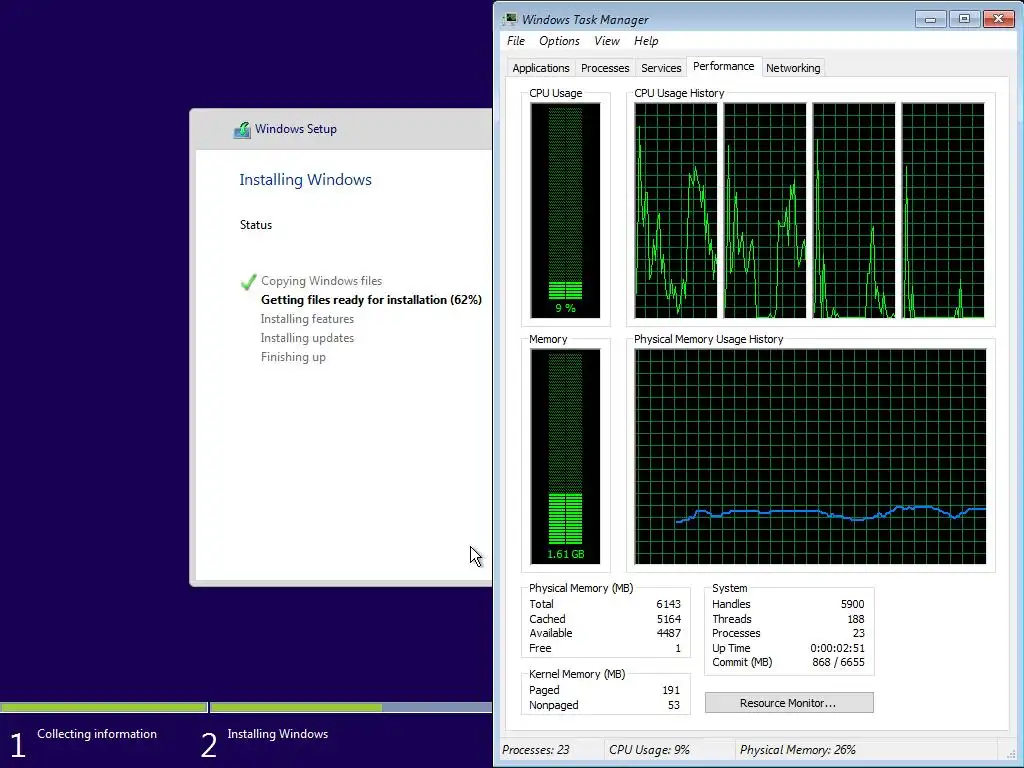Click the Task Manager title bar icon
The image size is (1024, 768).
[x=509, y=19]
